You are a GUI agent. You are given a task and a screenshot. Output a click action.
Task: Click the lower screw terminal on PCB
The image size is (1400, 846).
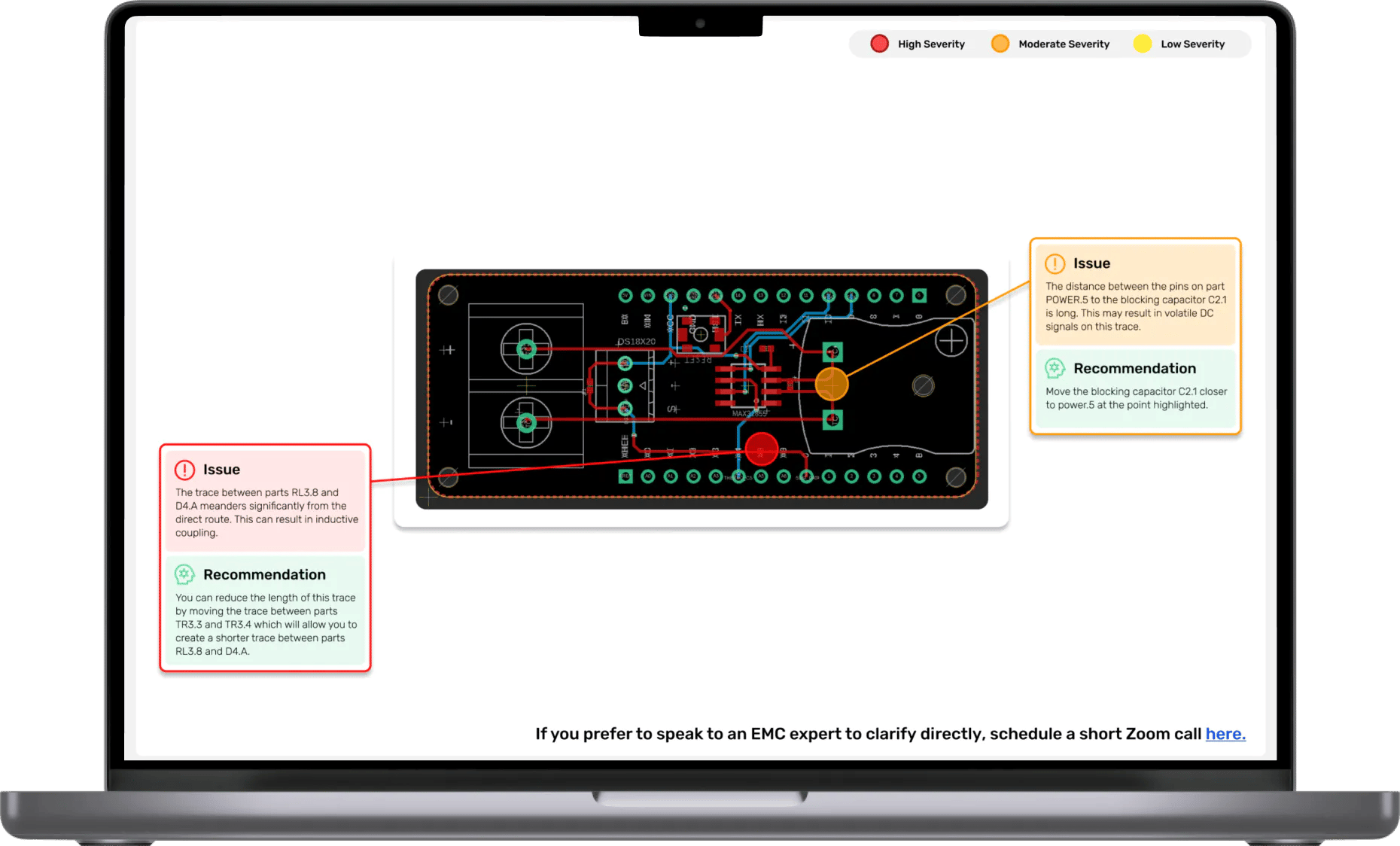526,423
